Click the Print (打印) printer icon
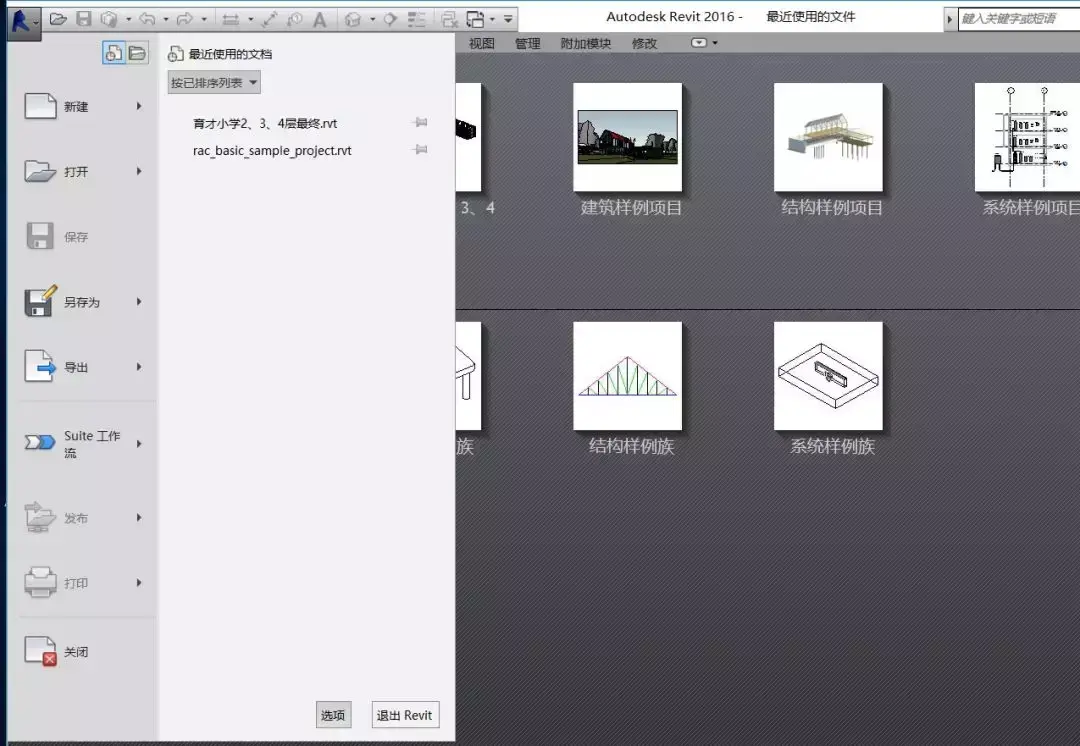1080x746 pixels. (40, 583)
